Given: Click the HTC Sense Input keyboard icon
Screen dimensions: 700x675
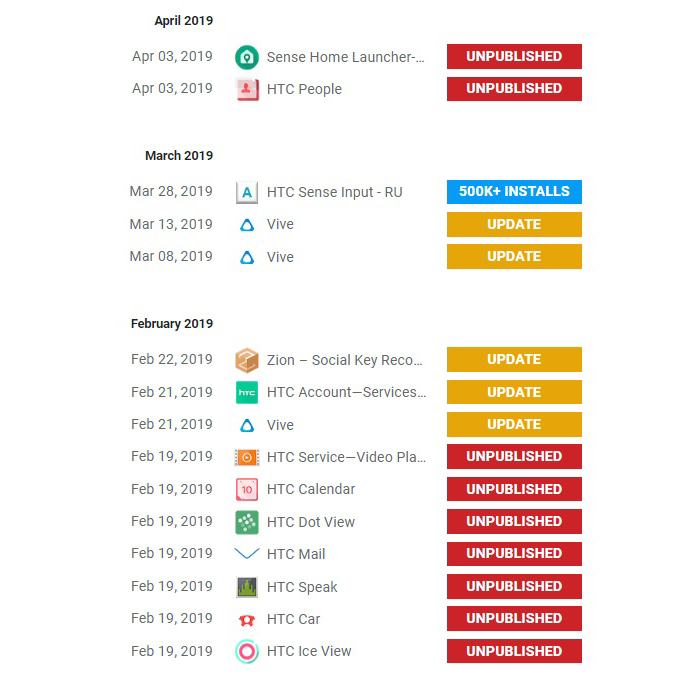Looking at the screenshot, I should point(247,192).
